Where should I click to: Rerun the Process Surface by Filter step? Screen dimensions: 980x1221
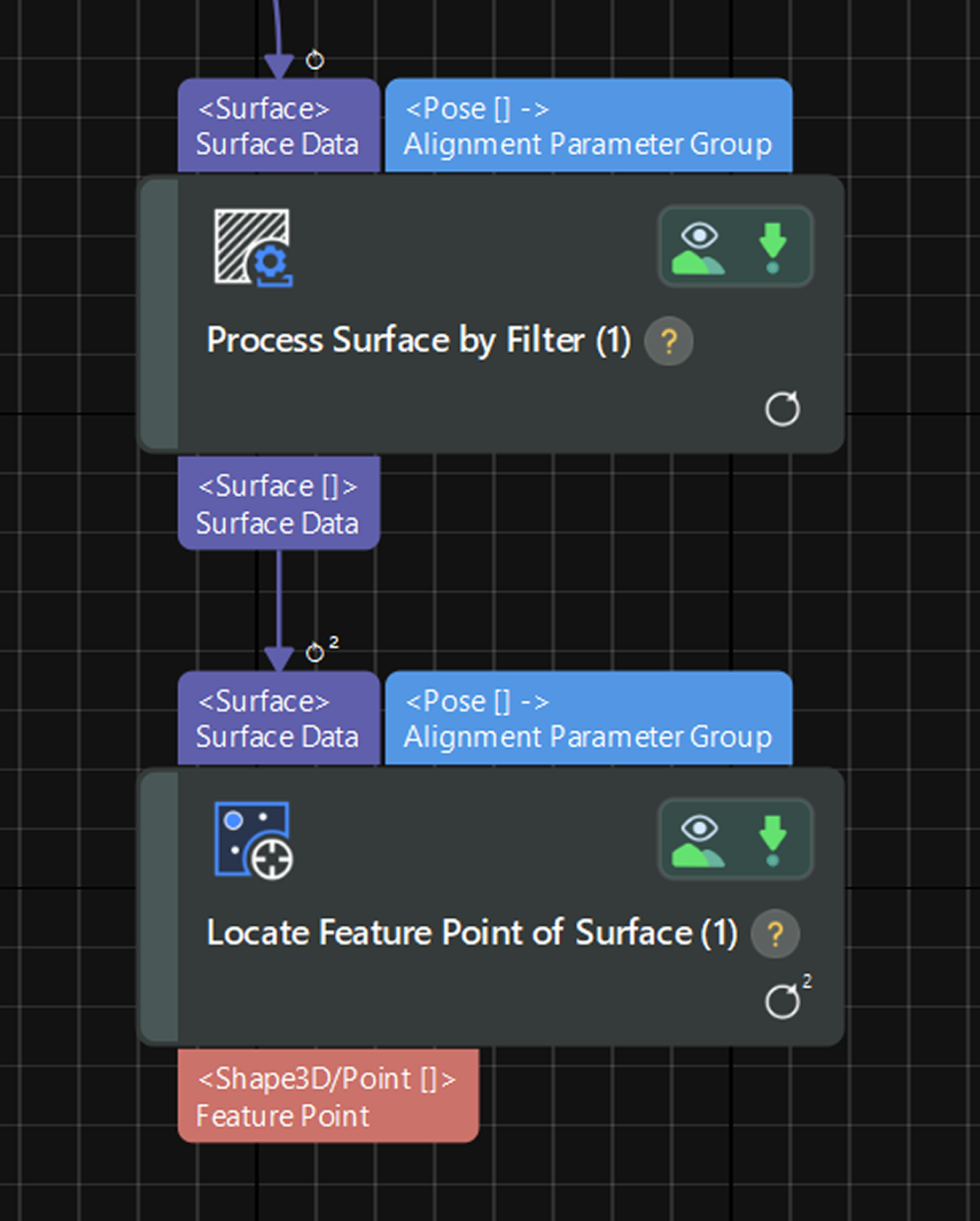tap(782, 408)
